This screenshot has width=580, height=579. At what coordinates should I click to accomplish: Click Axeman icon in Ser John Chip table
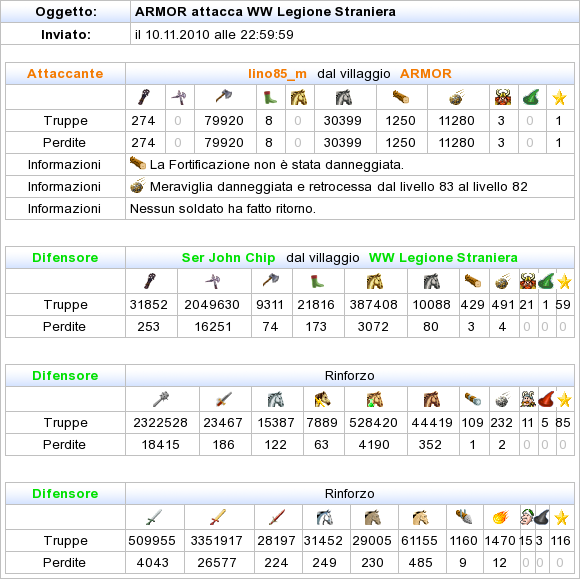(x=271, y=280)
